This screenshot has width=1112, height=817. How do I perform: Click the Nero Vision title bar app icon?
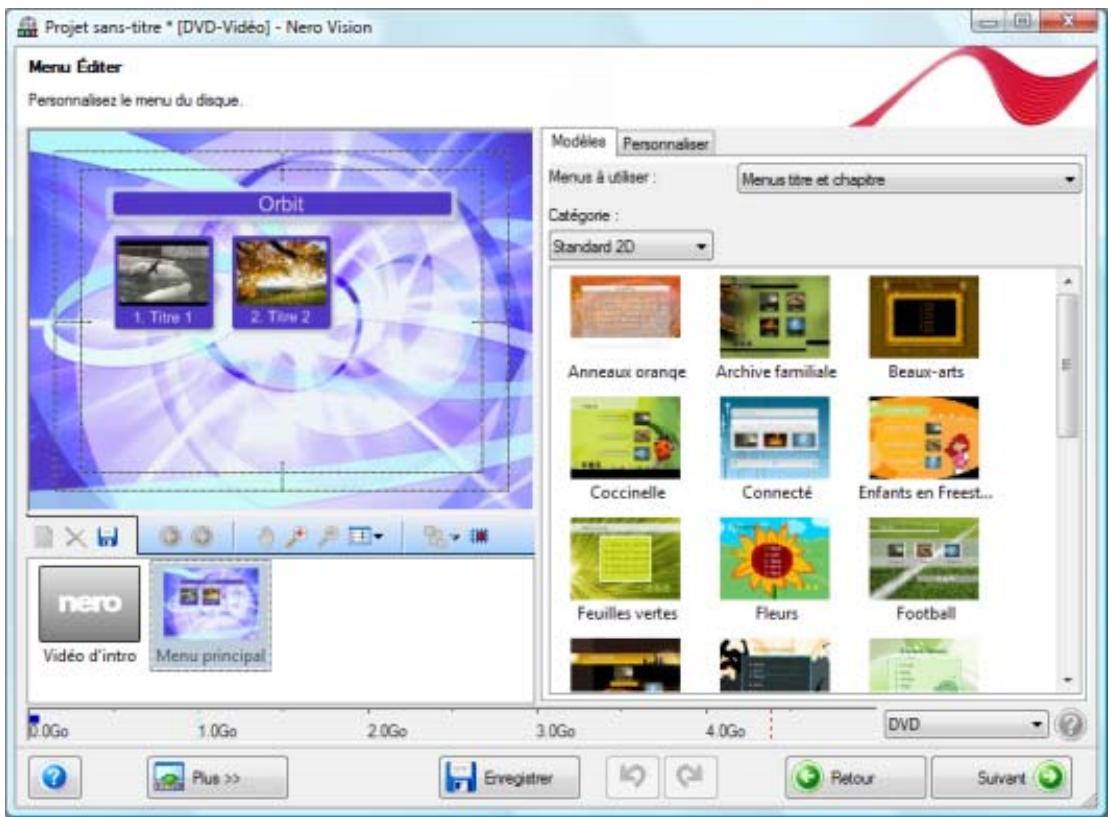pos(28,26)
